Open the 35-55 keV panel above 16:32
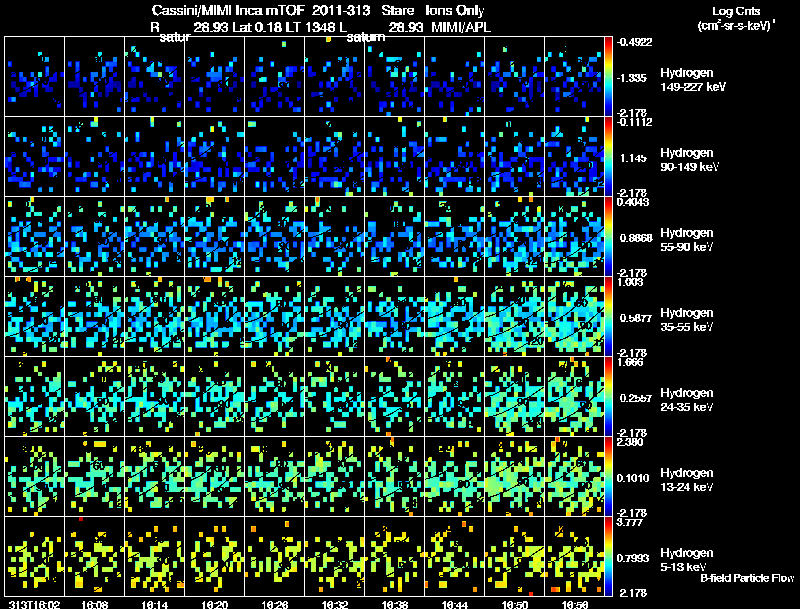This screenshot has width=800, height=609. coord(335,317)
